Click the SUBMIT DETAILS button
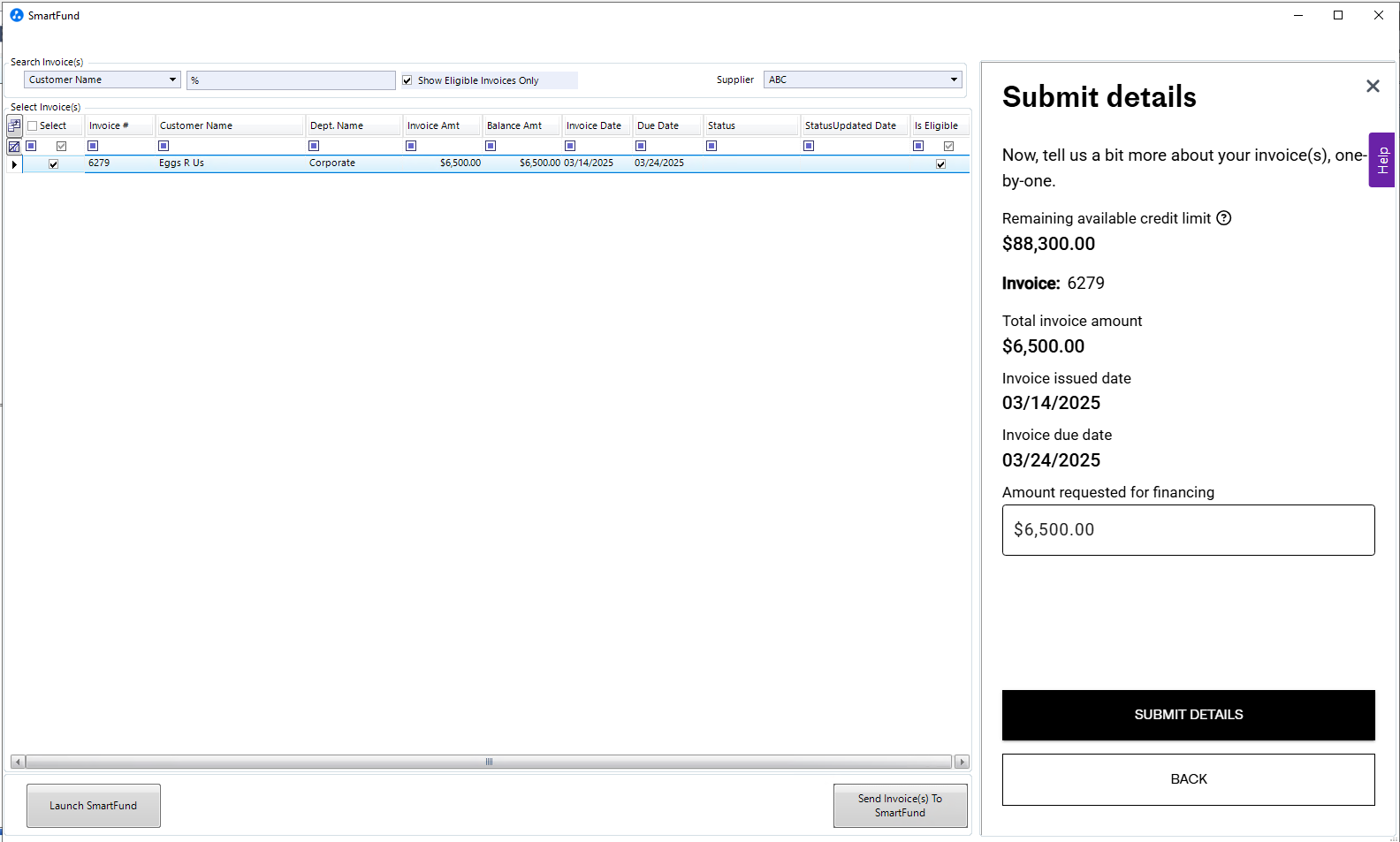Image resolution: width=1400 pixels, height=842 pixels. (1189, 715)
